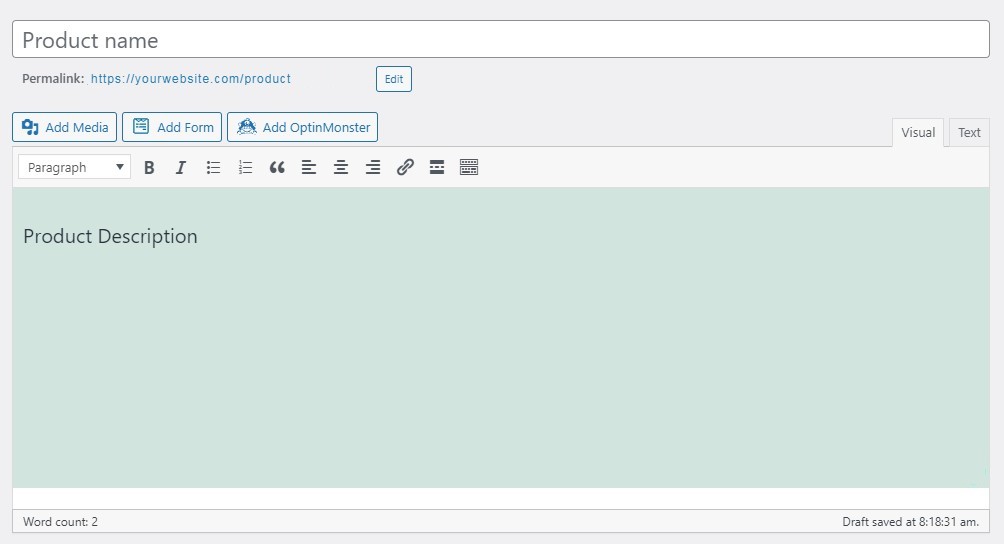Click the Permalink: label
This screenshot has height=544, width=1004.
click(53, 79)
